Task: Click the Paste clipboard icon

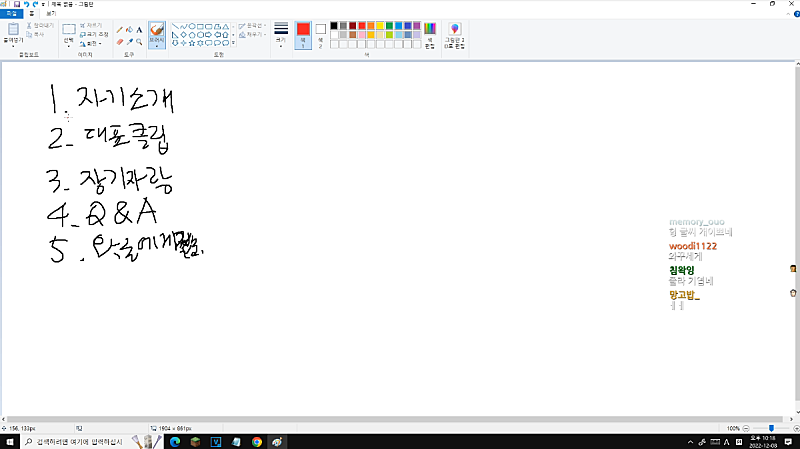Action: coord(13,29)
